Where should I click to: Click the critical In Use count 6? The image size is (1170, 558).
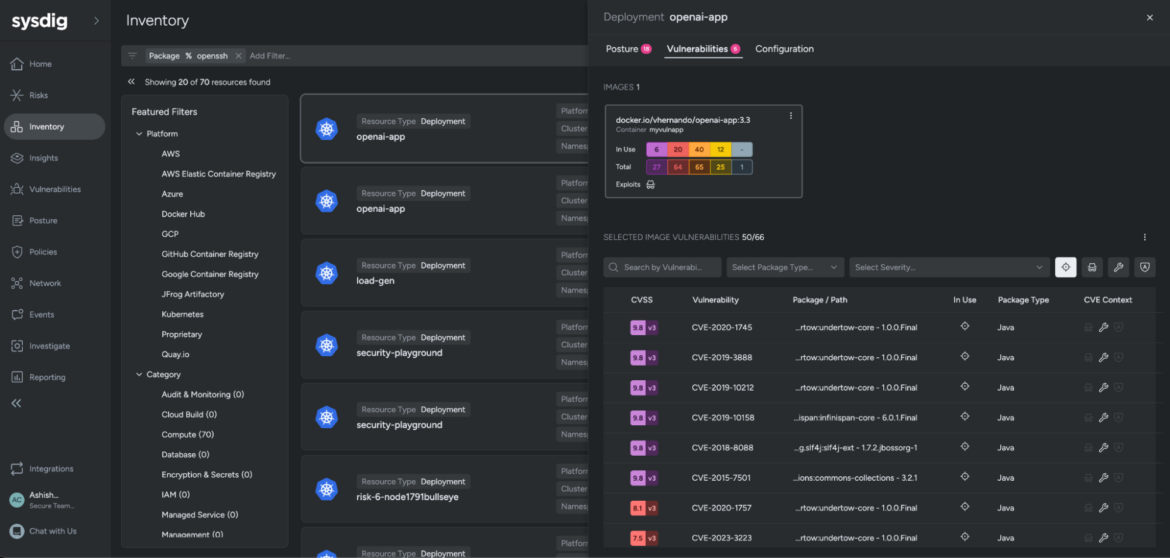(657, 149)
